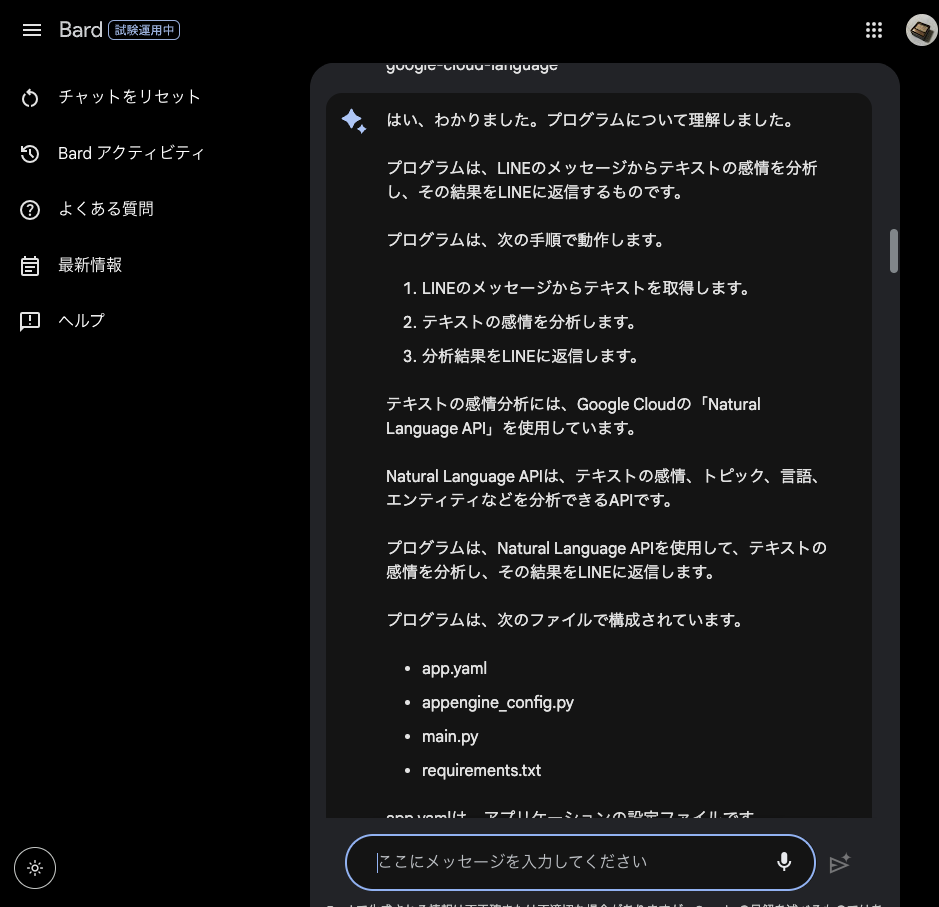Open the account profile avatar

tap(921, 30)
